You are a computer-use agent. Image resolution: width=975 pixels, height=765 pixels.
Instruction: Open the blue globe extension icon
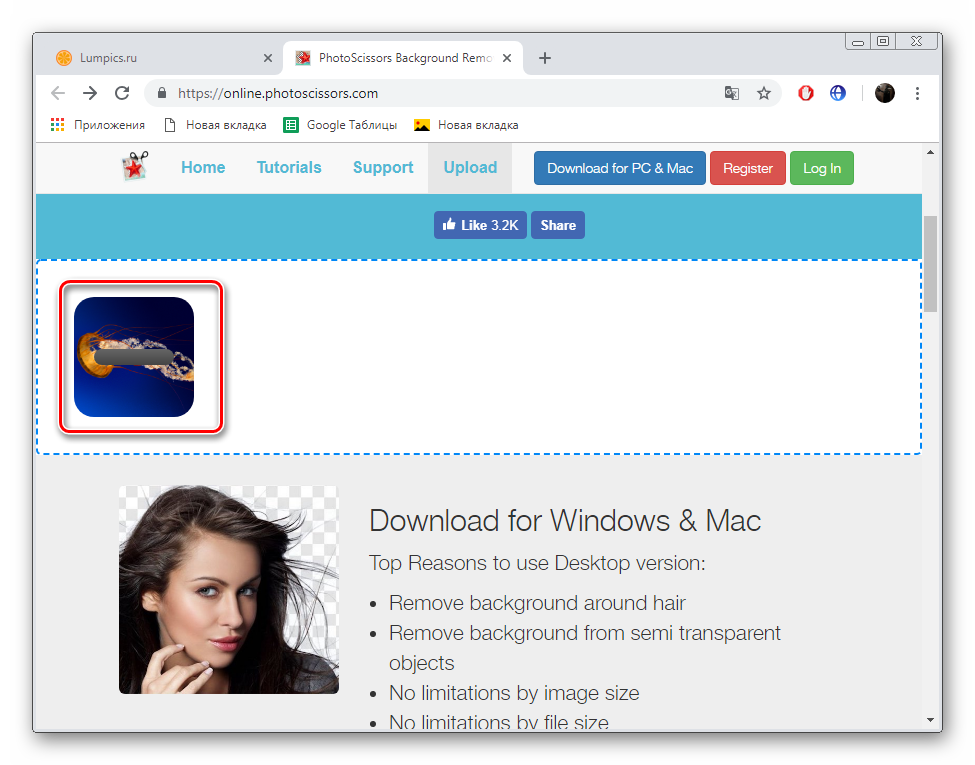838,93
